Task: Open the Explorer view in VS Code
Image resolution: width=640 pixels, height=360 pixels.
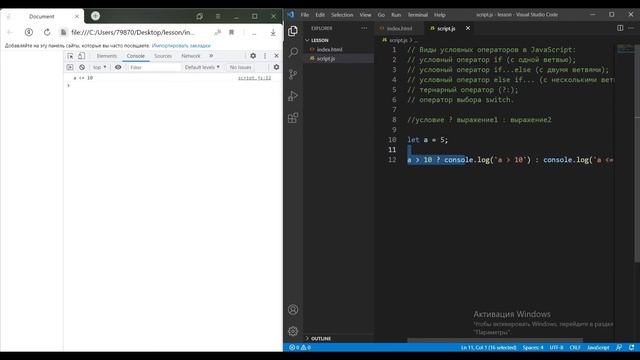Action: point(293,31)
